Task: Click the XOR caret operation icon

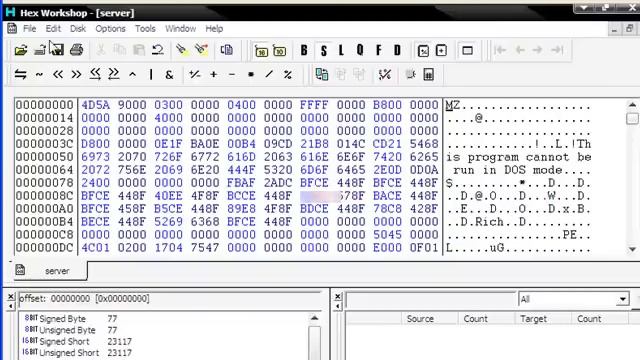Action: coord(132,74)
